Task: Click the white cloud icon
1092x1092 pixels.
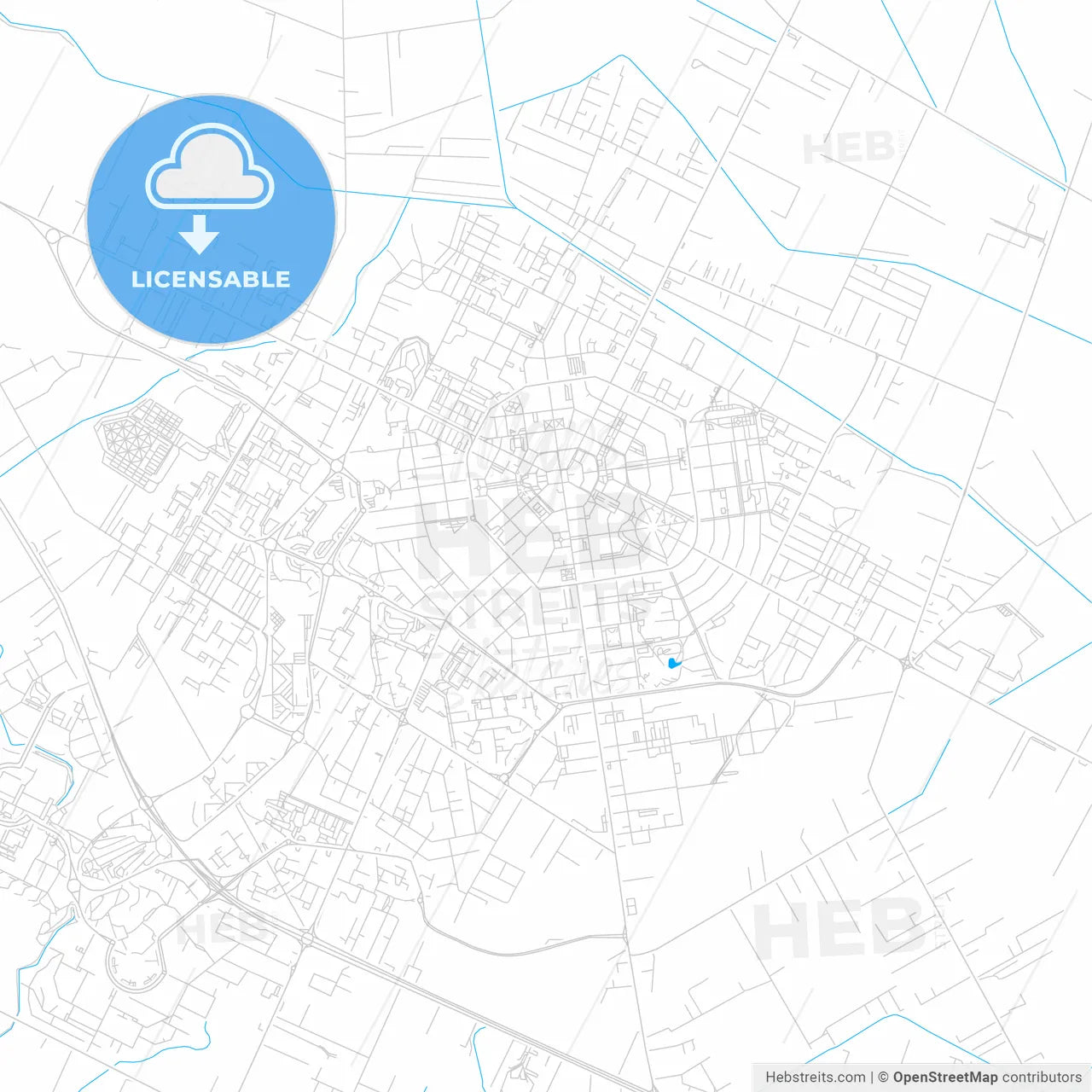Action: click(x=210, y=169)
